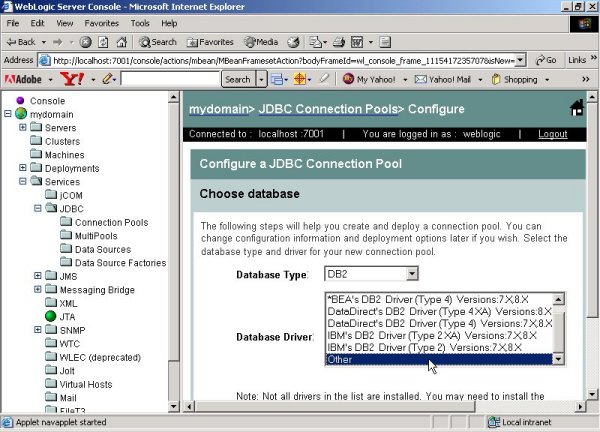
Task: Click the Links toolbar label
Action: 577,60
